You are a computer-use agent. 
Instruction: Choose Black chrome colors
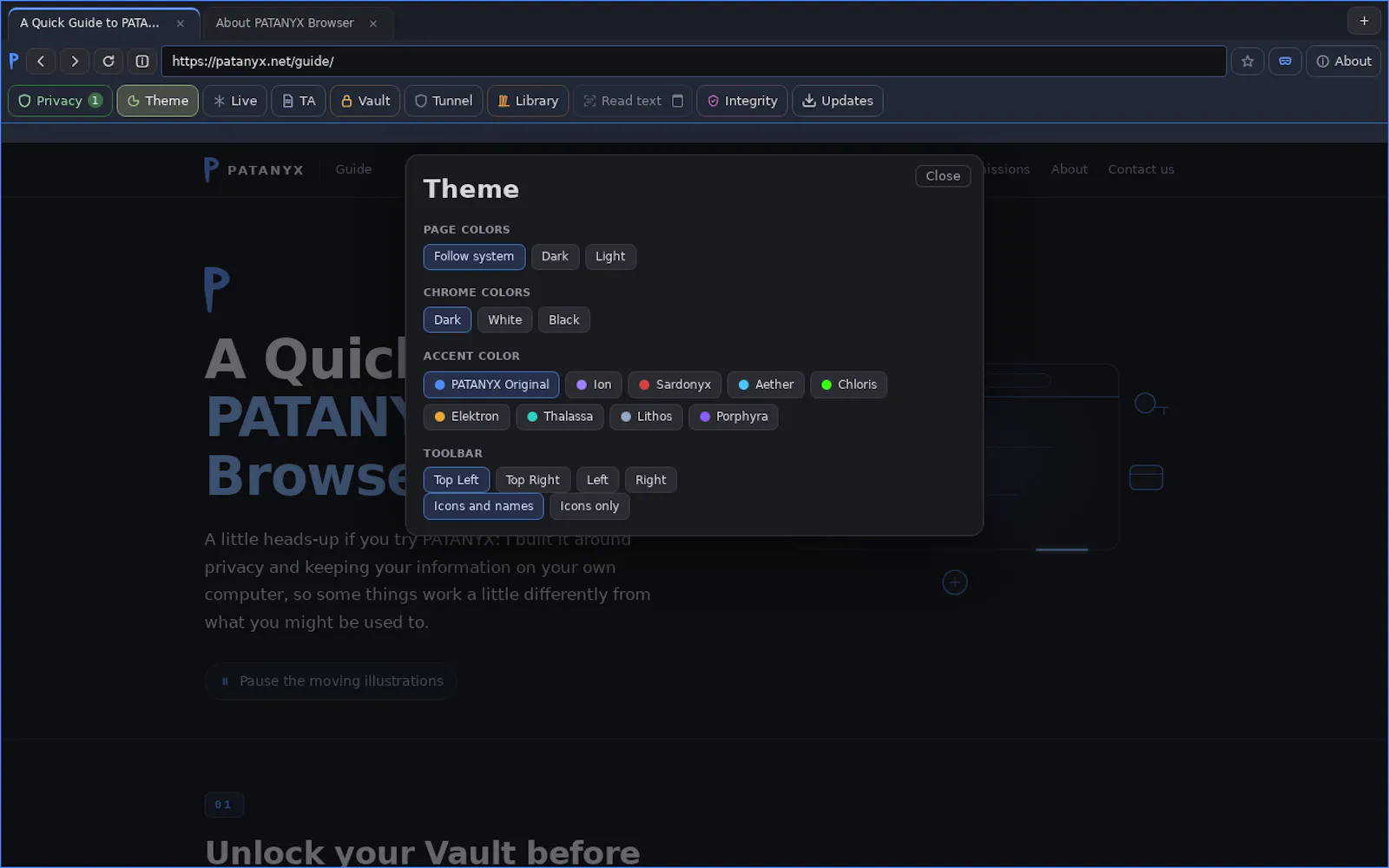564,320
